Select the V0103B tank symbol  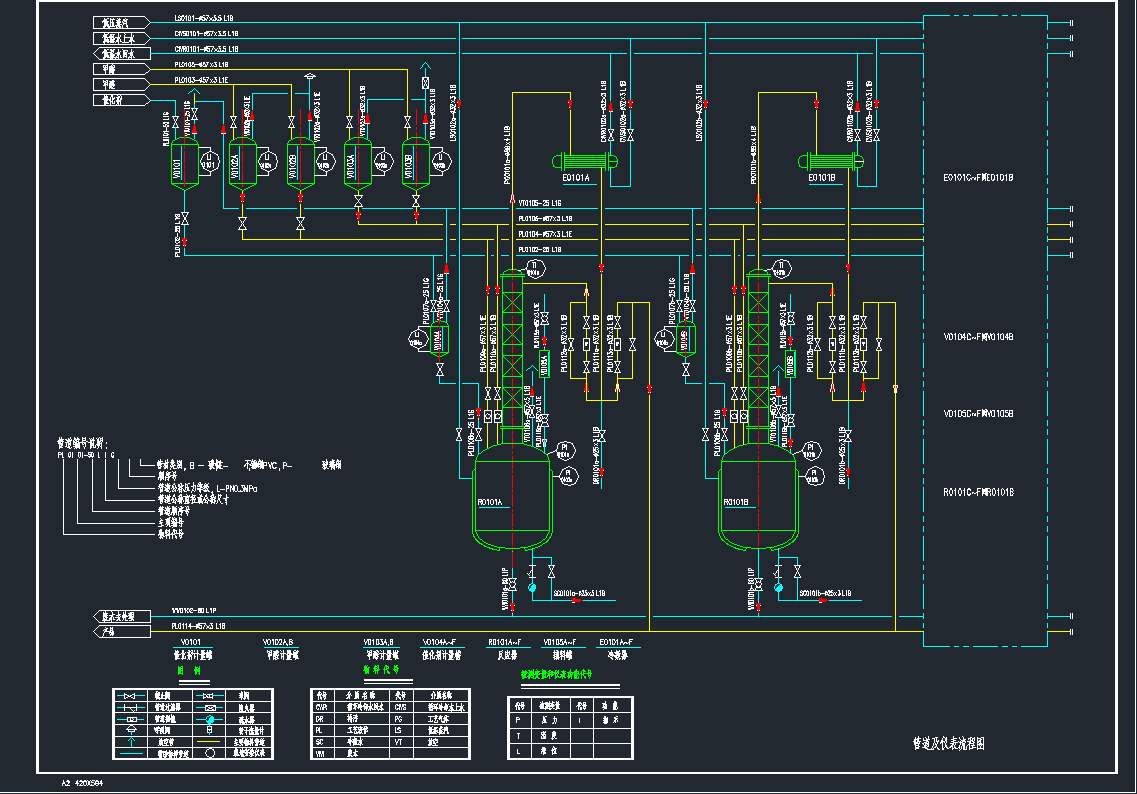(414, 165)
